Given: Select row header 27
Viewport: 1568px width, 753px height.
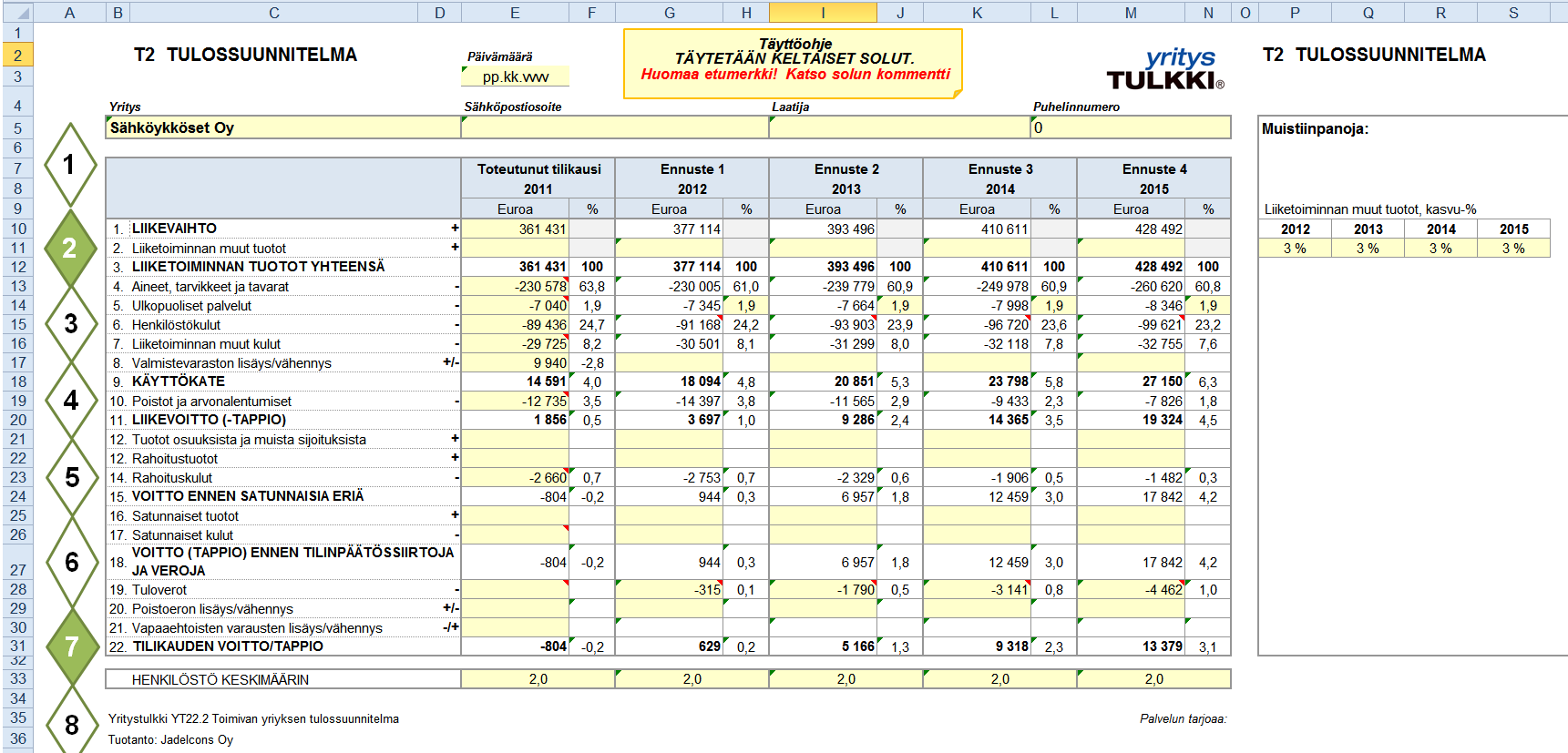Looking at the screenshot, I should click(17, 562).
